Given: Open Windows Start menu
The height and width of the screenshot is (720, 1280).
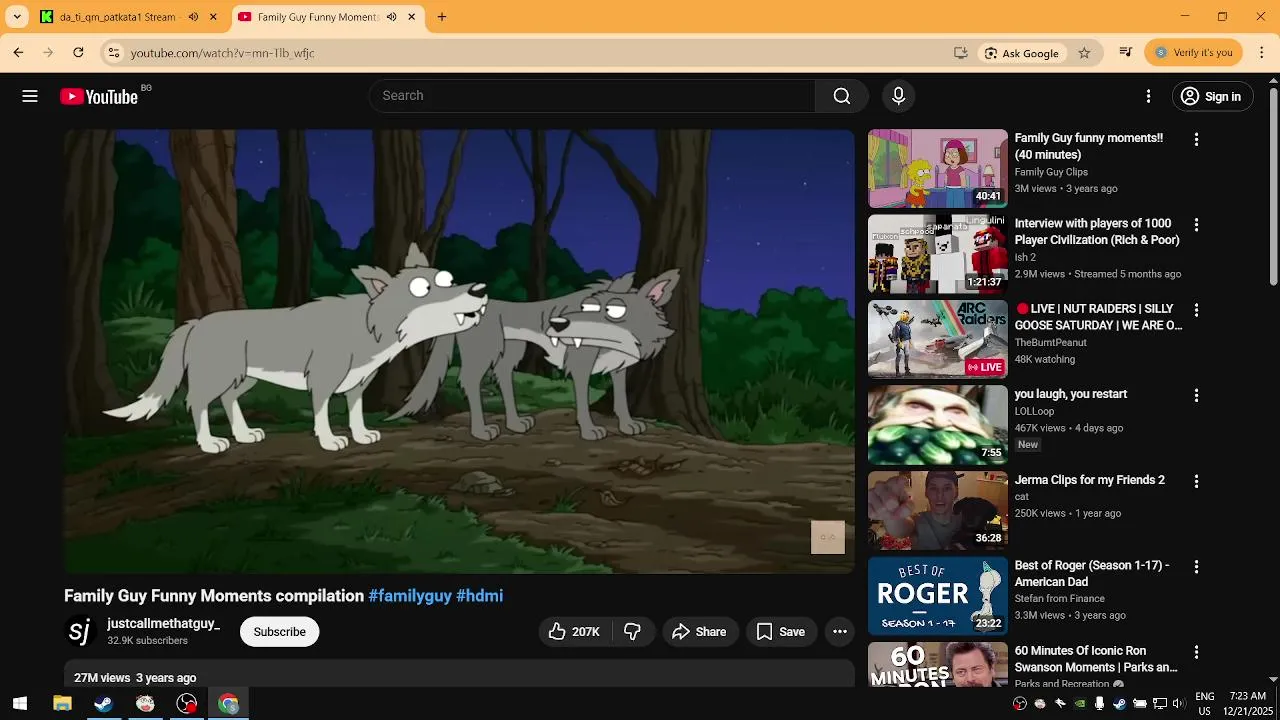Looking at the screenshot, I should [x=20, y=704].
